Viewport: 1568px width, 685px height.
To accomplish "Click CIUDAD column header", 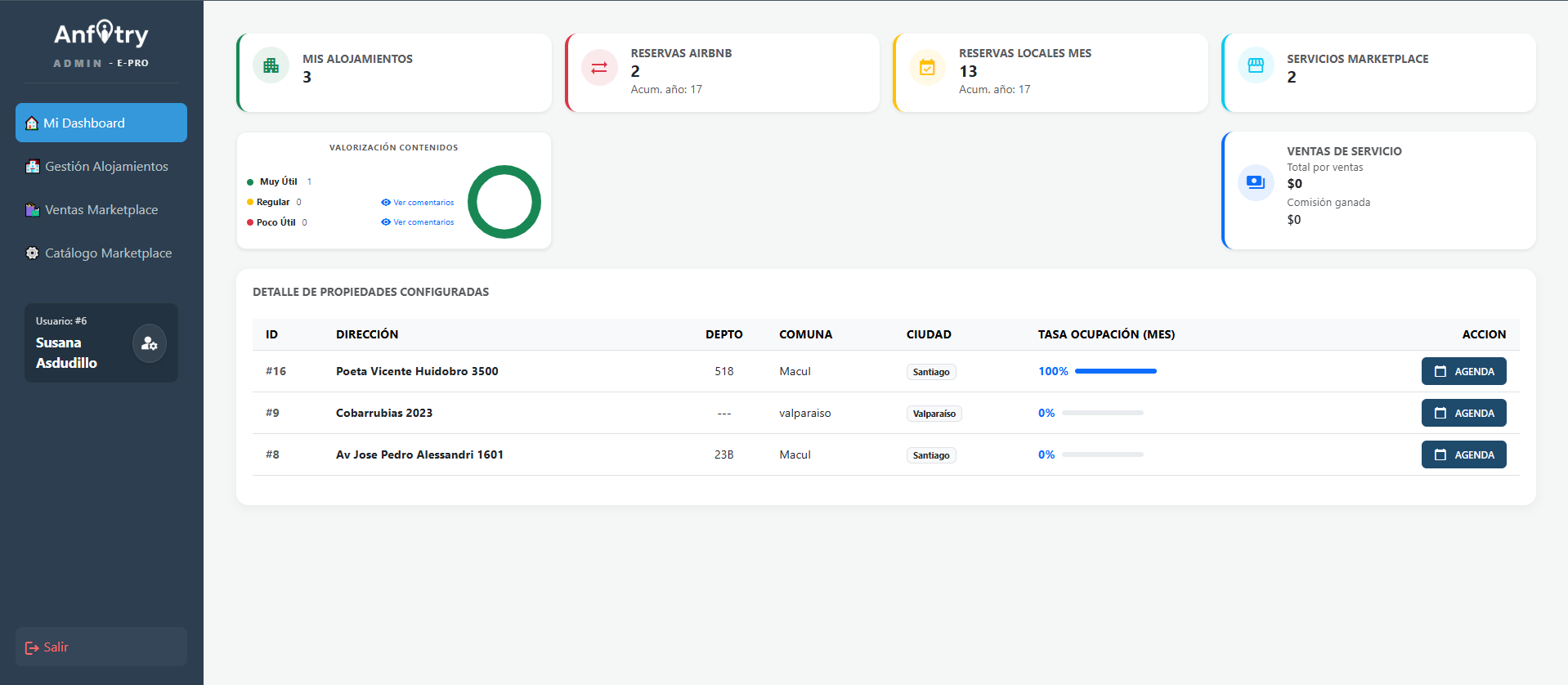I will pos(929,334).
